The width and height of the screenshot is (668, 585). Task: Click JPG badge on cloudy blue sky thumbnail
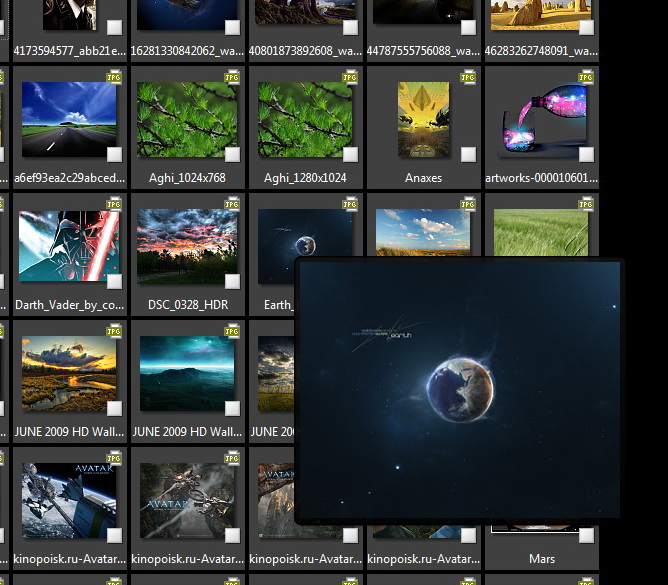click(x=468, y=204)
